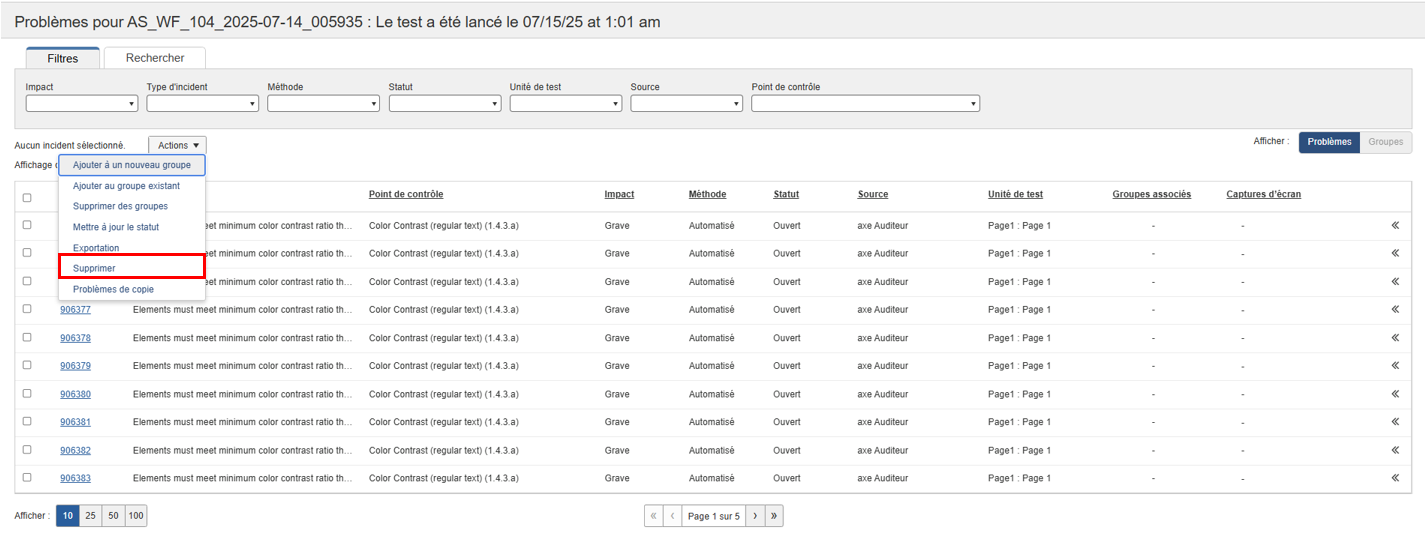Switch view to Groupes
Viewport: 1425px width, 547px height.
[1385, 142]
